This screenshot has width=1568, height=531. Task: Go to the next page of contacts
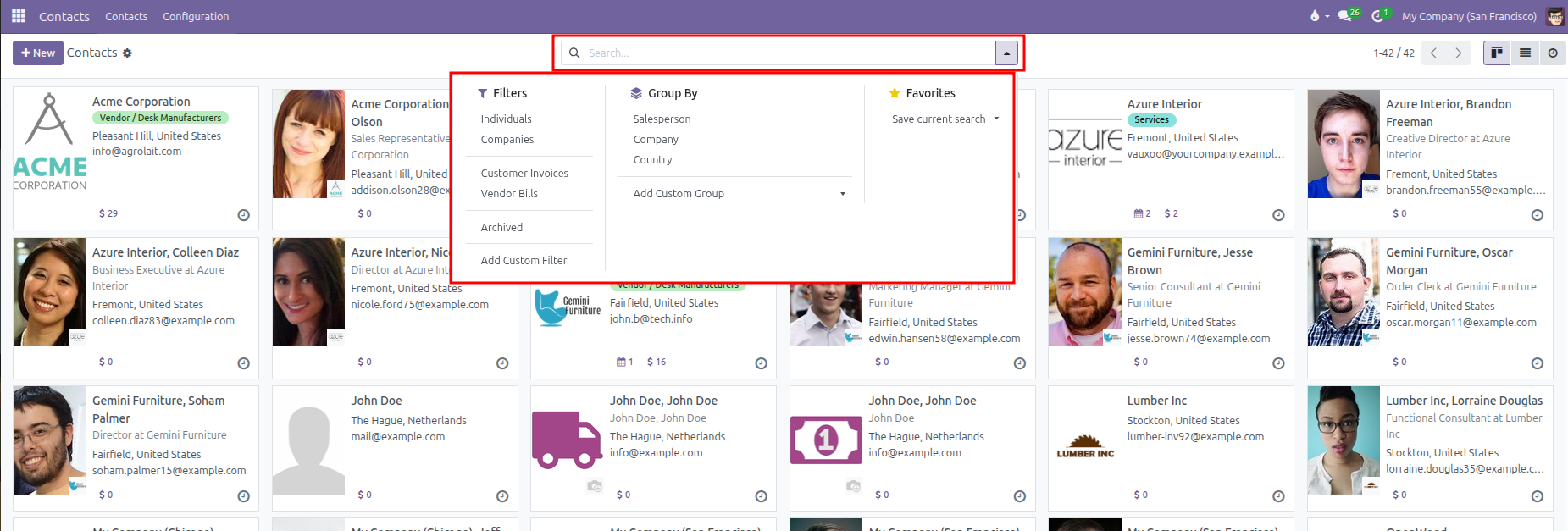point(1458,53)
